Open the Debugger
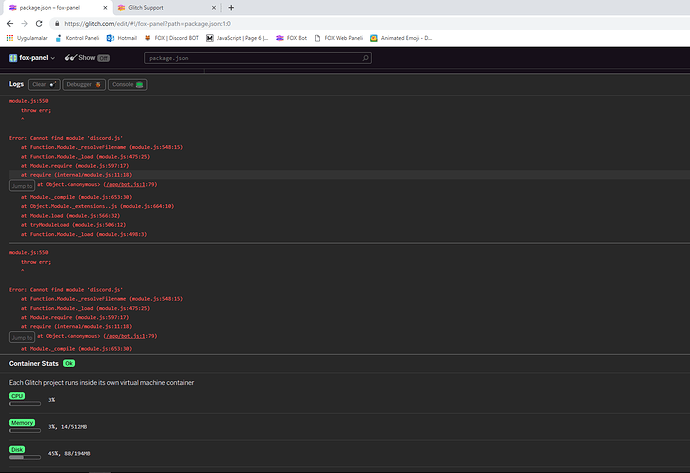 (84, 84)
